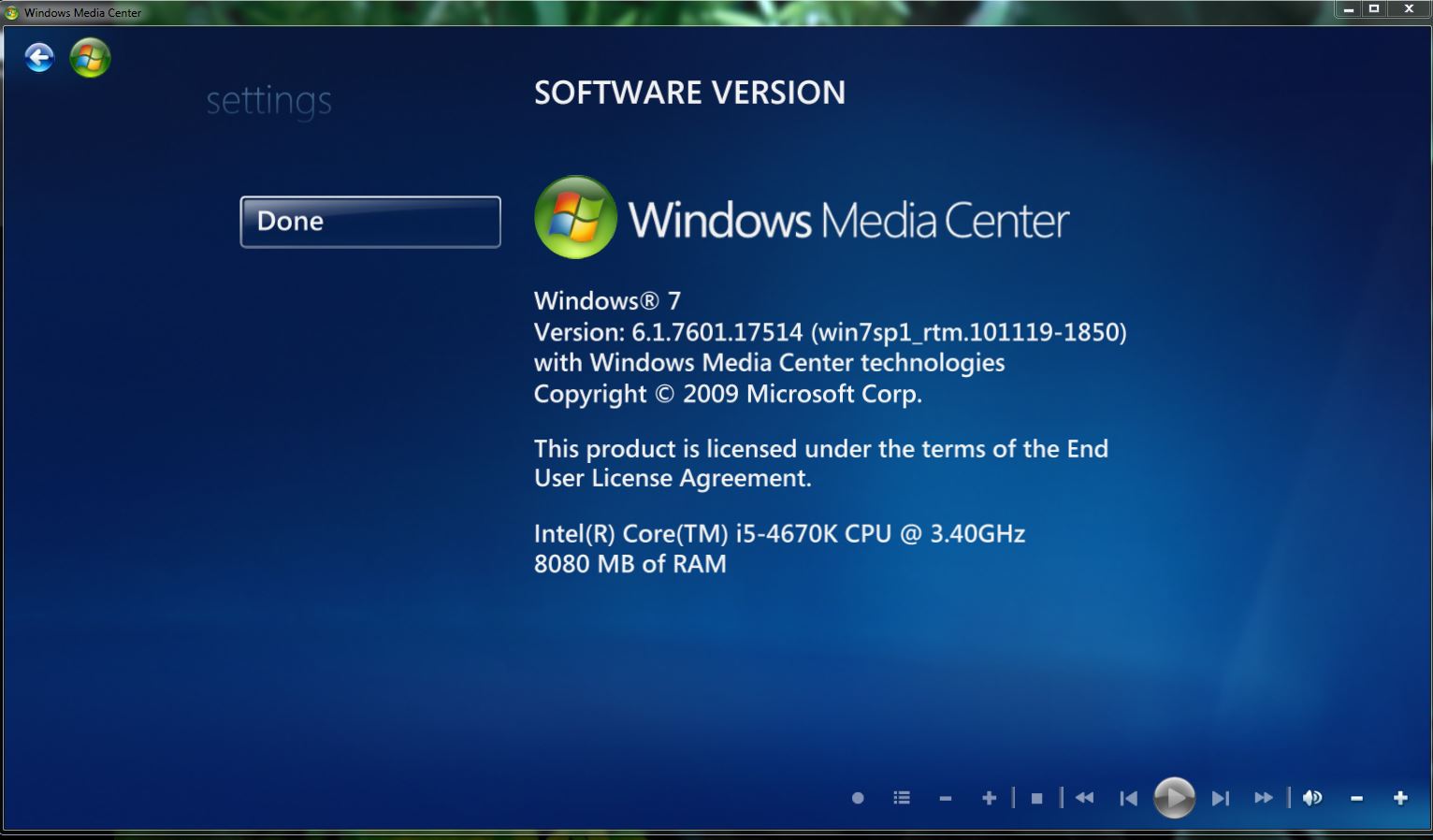Mute the audio using speaker icon
This screenshot has height=840, width=1433.
click(x=1312, y=798)
